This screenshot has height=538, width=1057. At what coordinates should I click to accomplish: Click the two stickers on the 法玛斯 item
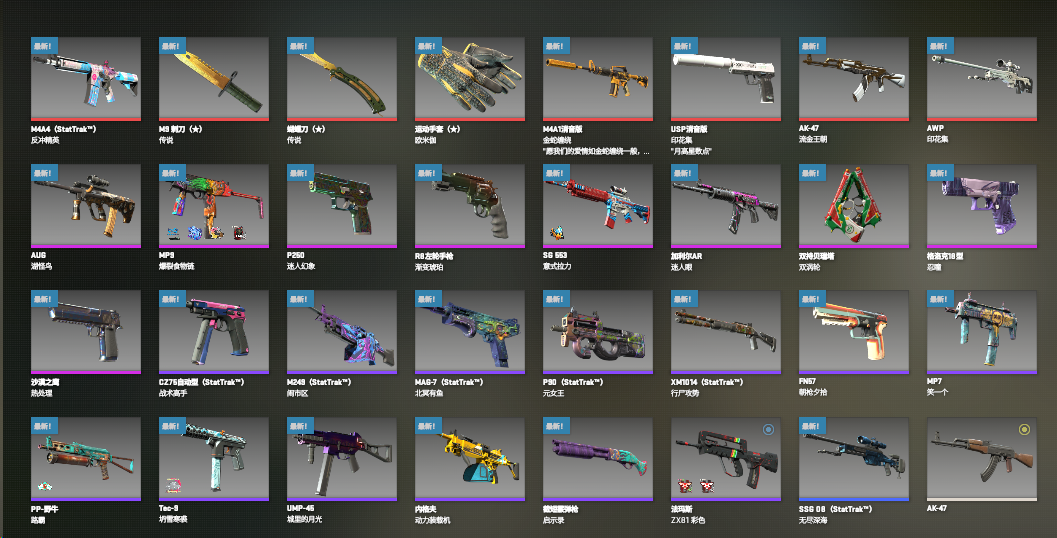tap(696, 486)
